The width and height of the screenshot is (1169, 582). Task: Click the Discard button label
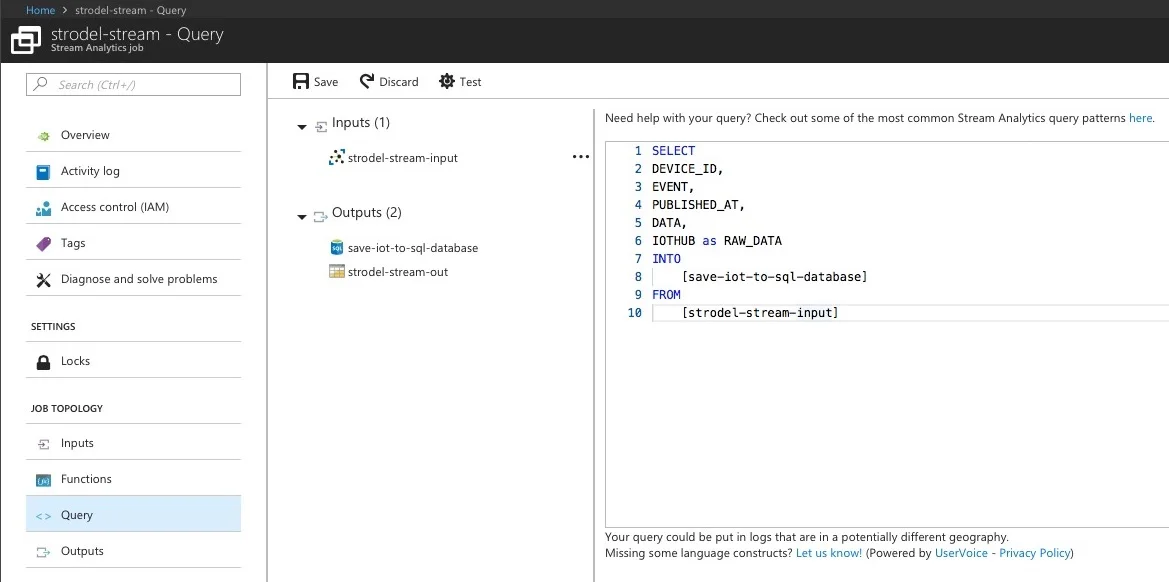click(399, 82)
